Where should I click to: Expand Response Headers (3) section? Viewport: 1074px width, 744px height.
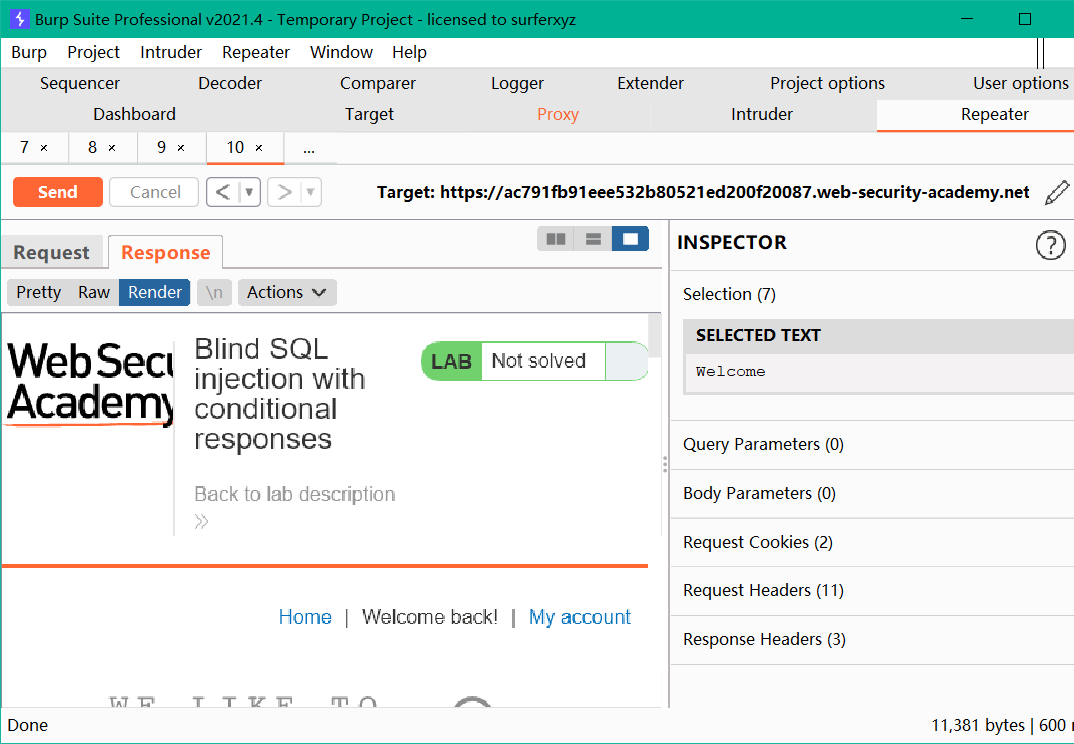[x=871, y=640]
